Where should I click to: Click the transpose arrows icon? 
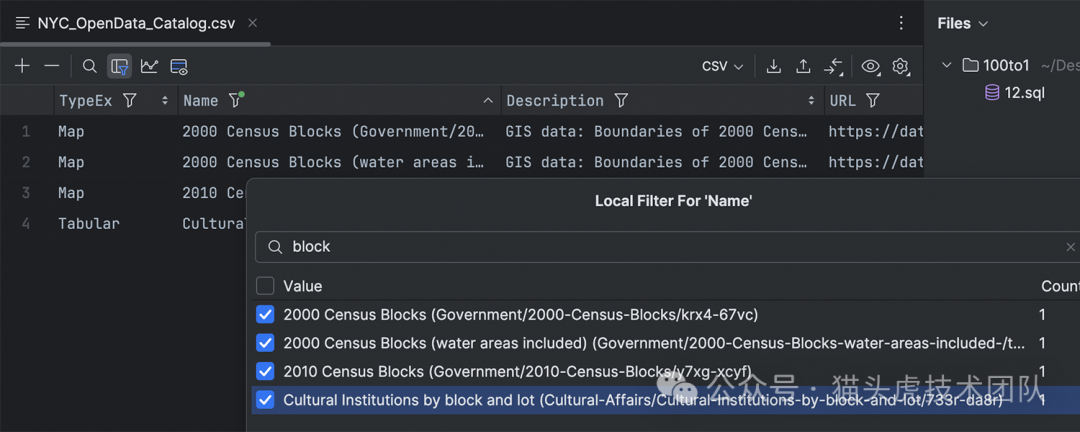pos(833,66)
